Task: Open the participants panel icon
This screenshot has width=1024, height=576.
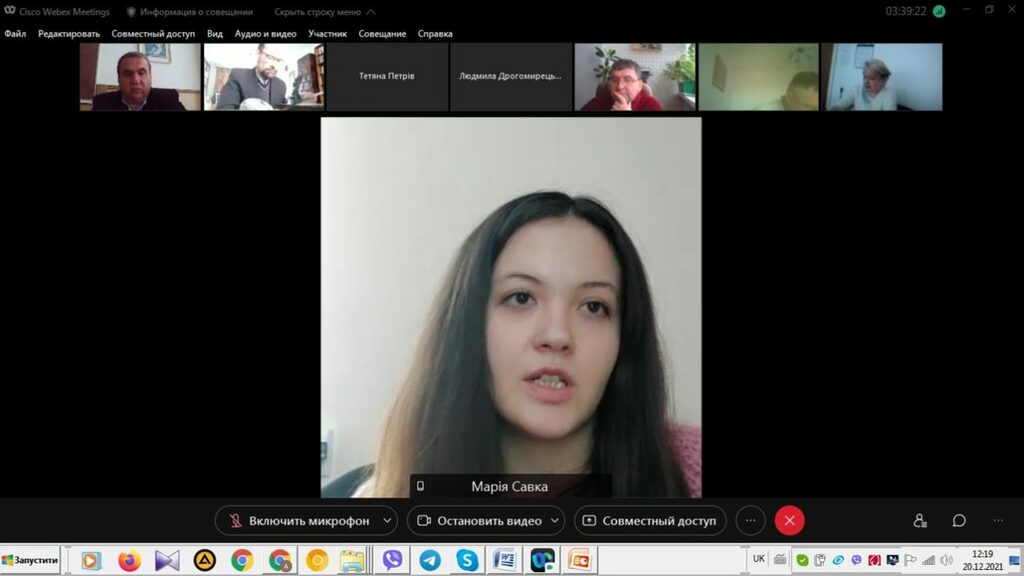Action: tap(920, 521)
